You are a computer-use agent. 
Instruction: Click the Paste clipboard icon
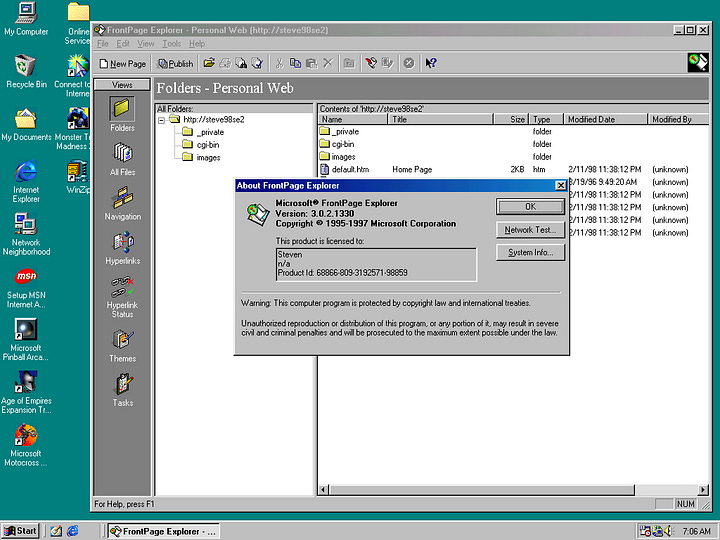311,63
